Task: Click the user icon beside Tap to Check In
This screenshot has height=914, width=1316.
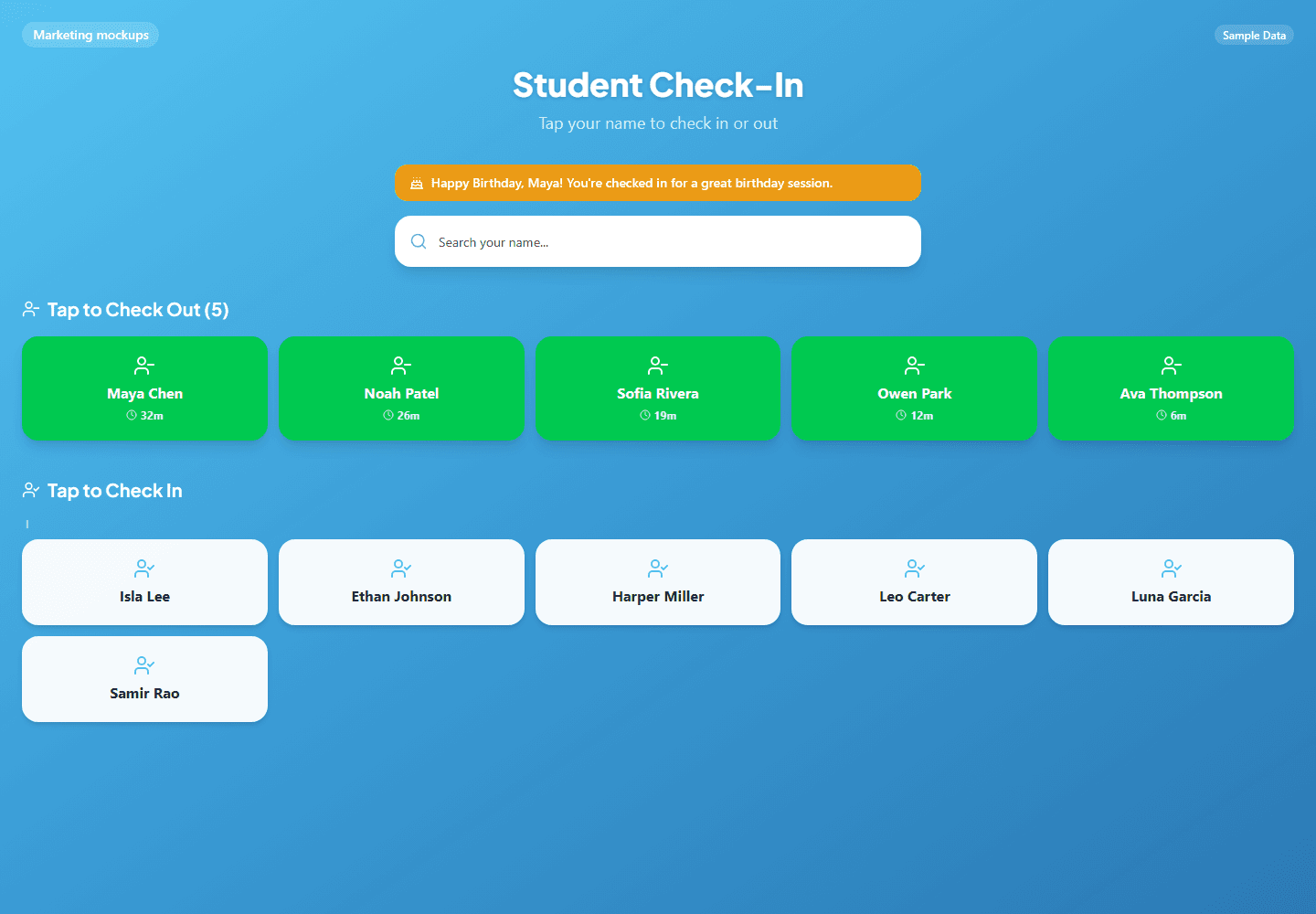Action: click(31, 491)
